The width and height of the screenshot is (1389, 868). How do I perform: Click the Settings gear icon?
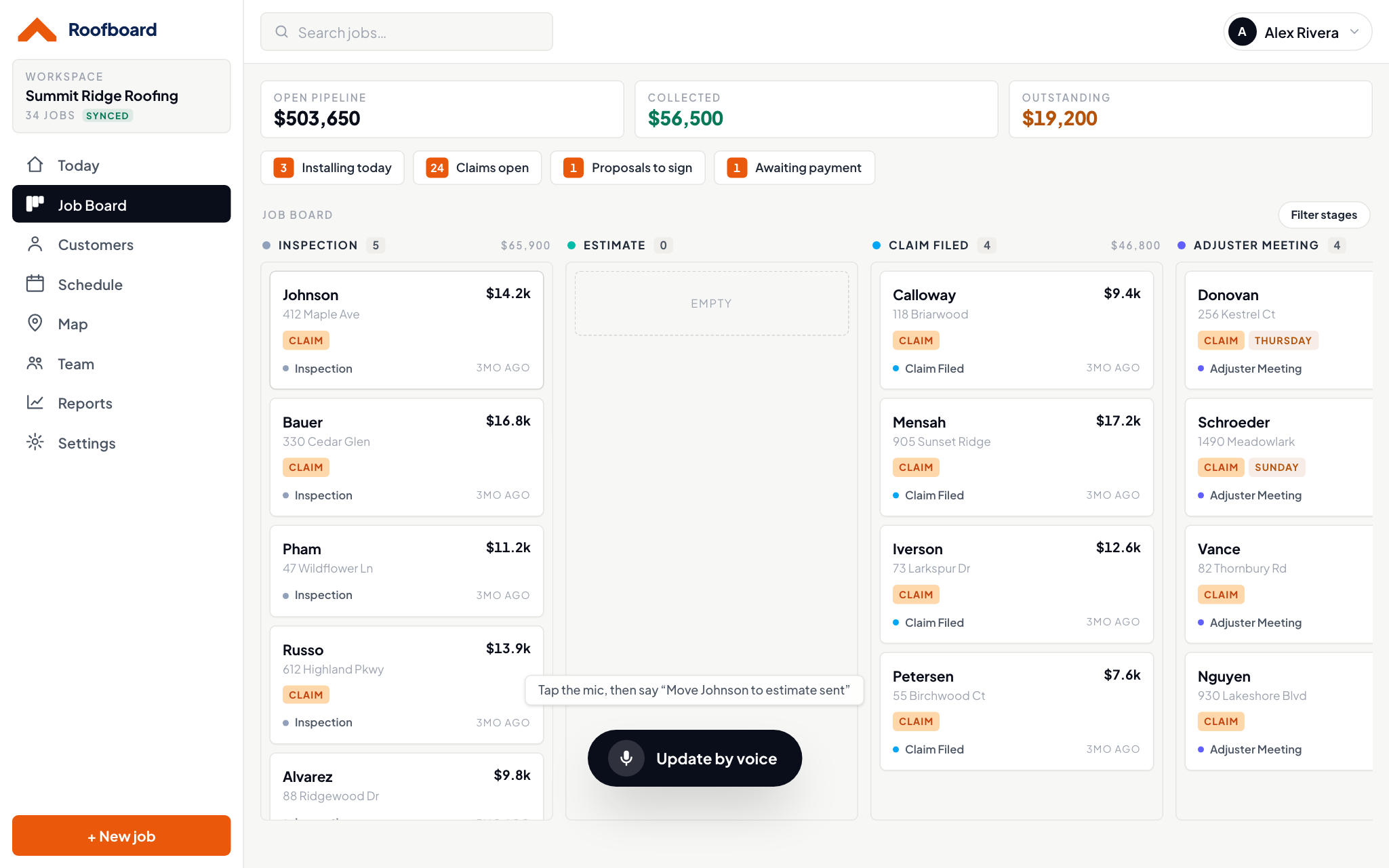click(x=35, y=442)
